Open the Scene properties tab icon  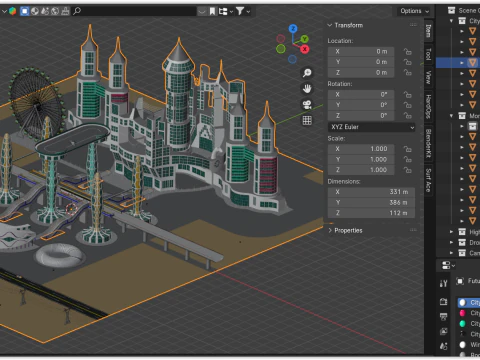(443, 346)
